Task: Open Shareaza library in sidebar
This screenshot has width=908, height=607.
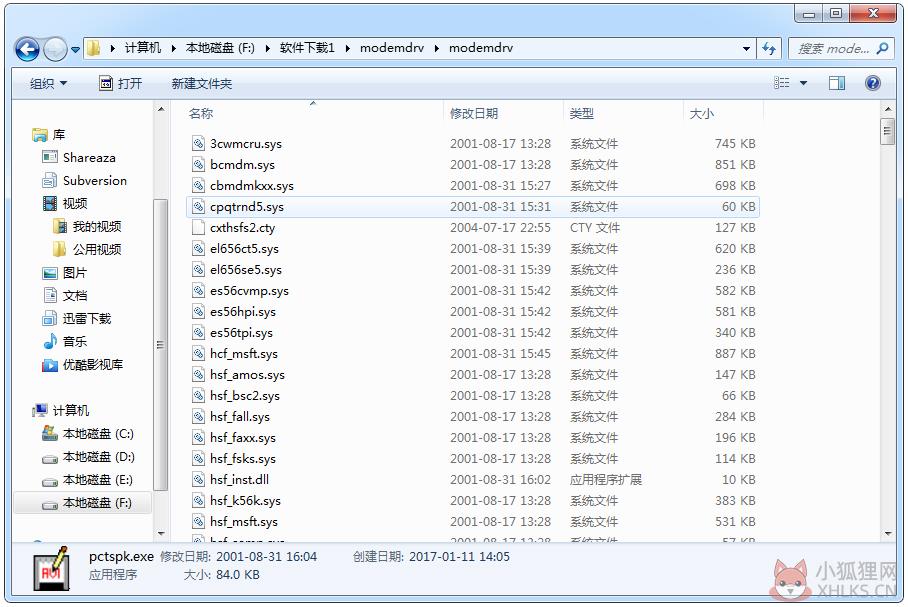Action: coord(89,158)
